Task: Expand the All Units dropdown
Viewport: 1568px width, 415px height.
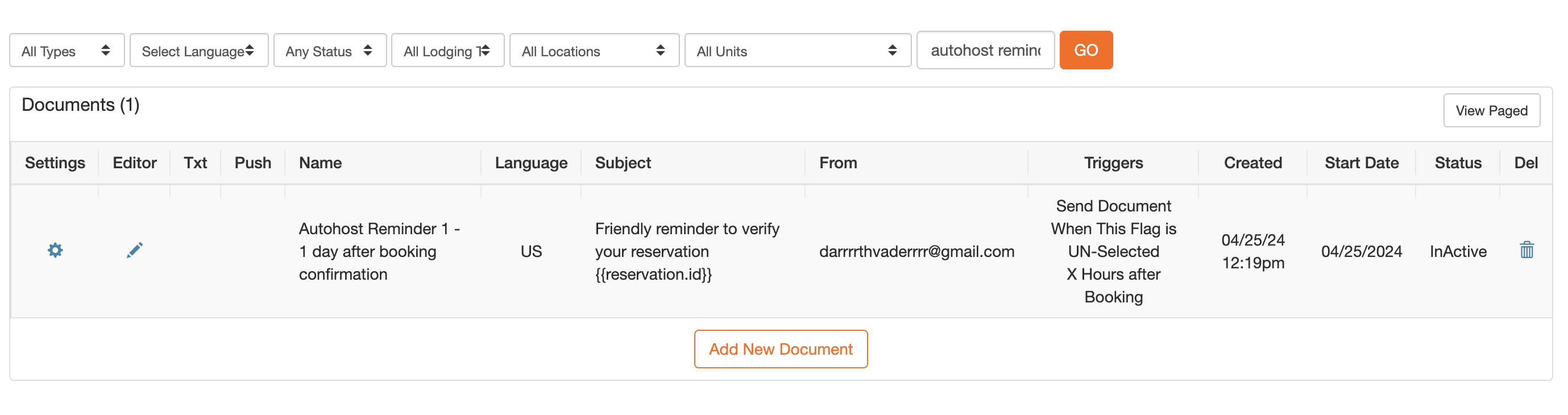Action: click(798, 51)
